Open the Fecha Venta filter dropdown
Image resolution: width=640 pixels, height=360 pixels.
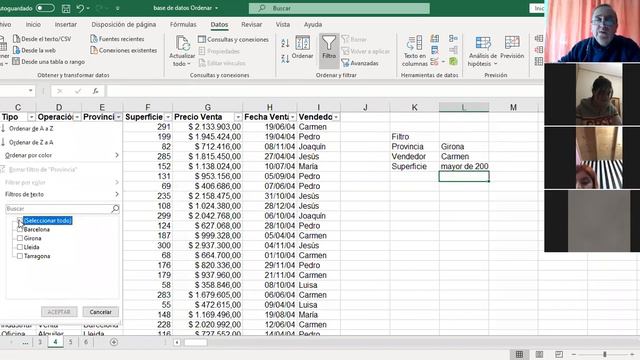point(292,117)
